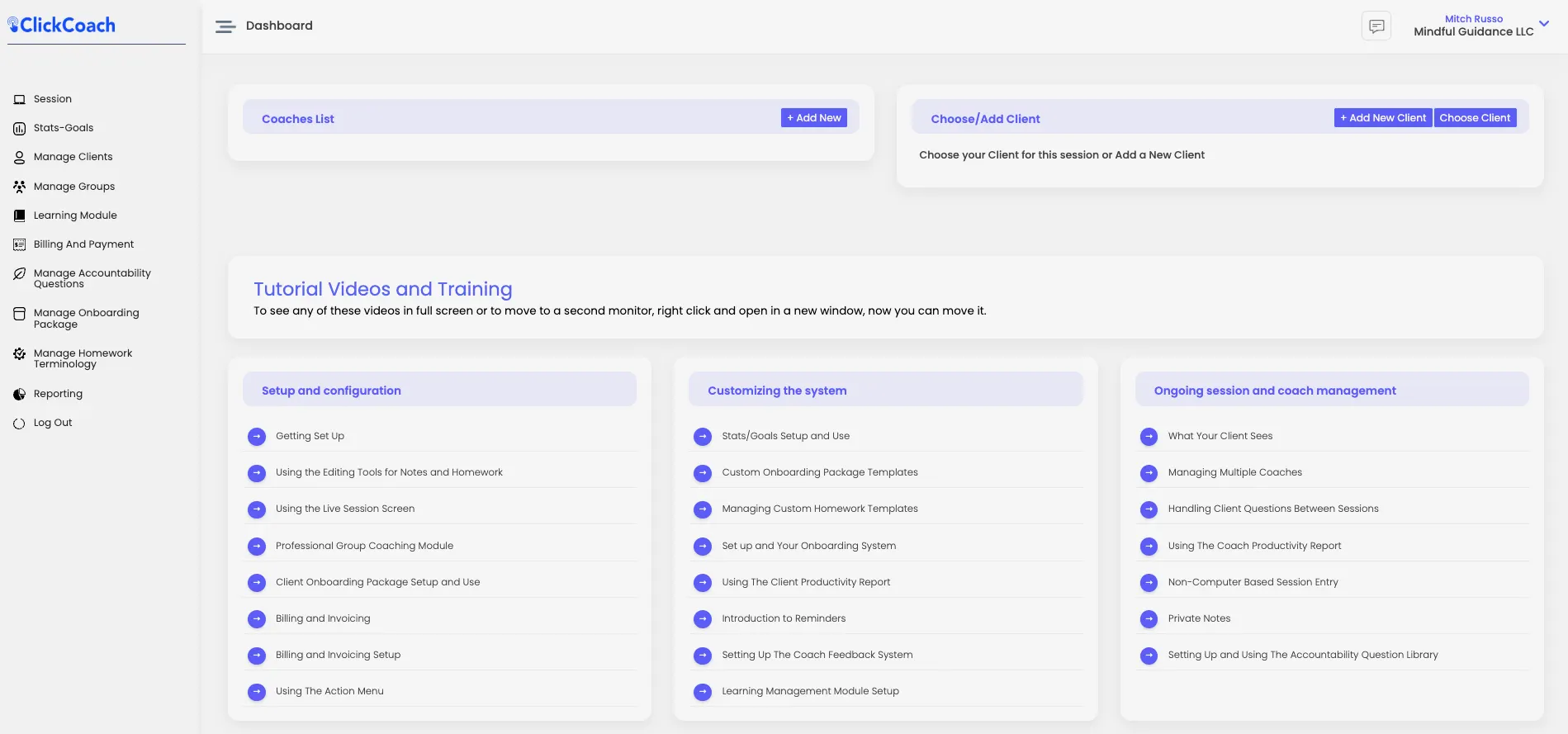Select Log Out in the sidebar
Screen dimensions: 1568x734
tap(53, 423)
